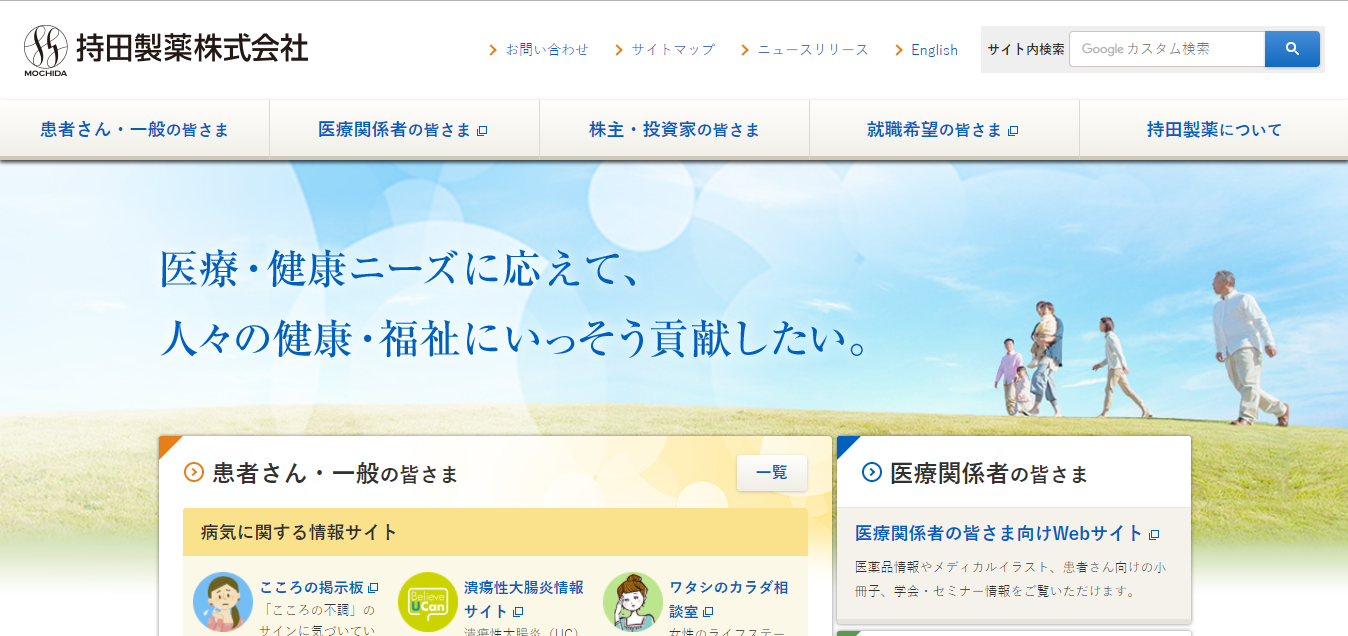Click circled arrow icon beside 医療関係者の皆さま heading
The height and width of the screenshot is (636, 1348).
(872, 473)
